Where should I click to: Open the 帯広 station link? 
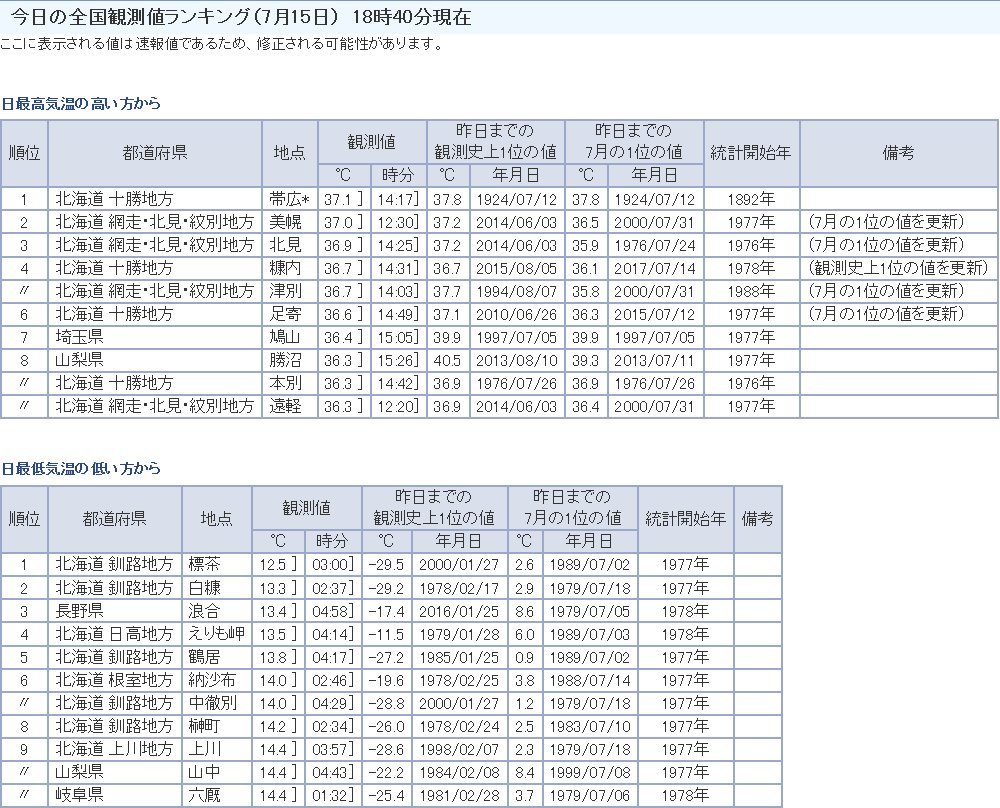point(286,199)
